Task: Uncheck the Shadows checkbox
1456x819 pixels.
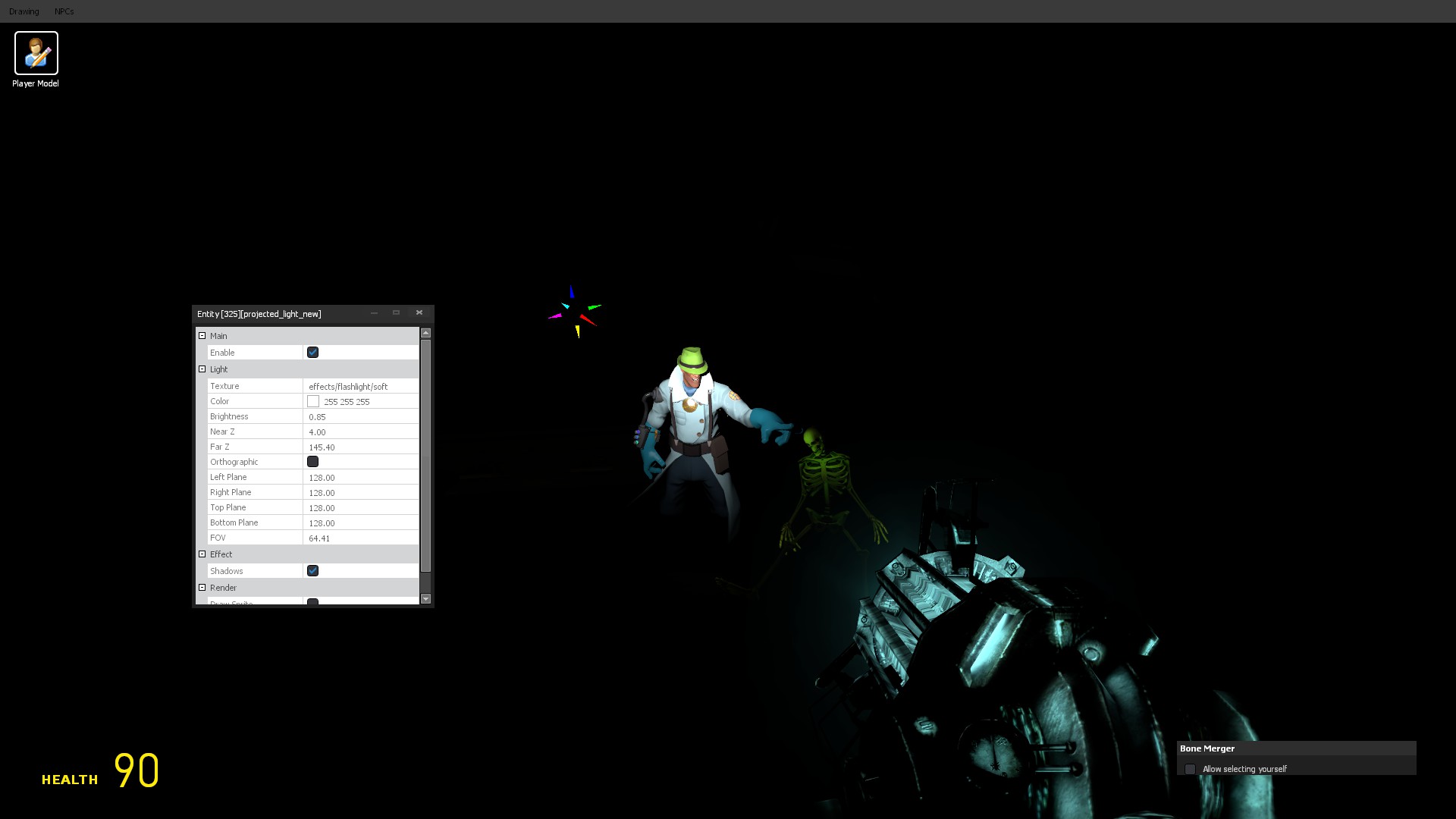Action: 312,571
